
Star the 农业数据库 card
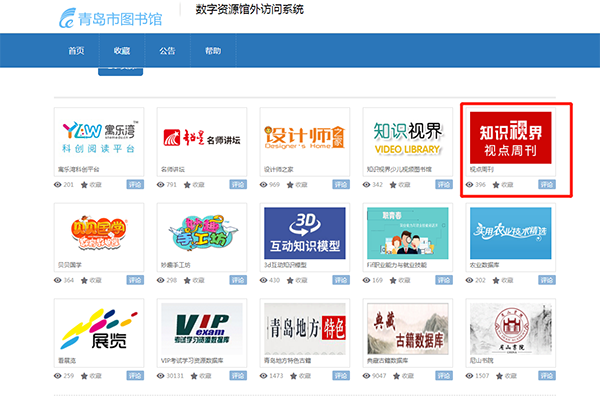[496, 281]
